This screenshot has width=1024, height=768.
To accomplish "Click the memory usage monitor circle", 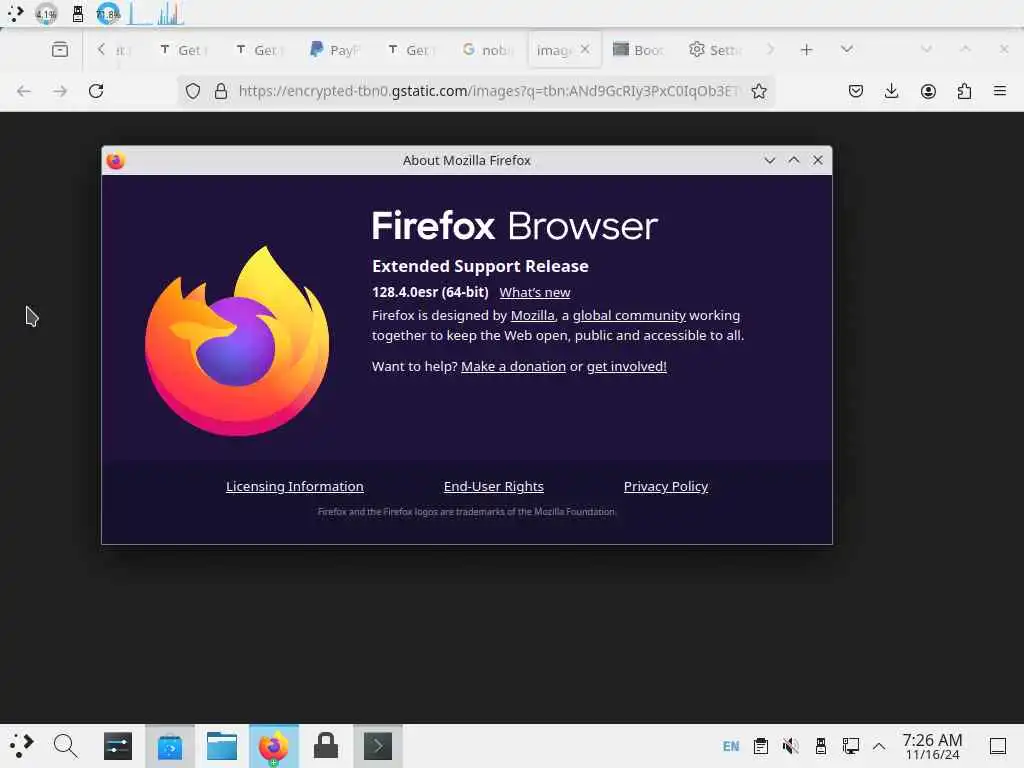I will [x=108, y=14].
